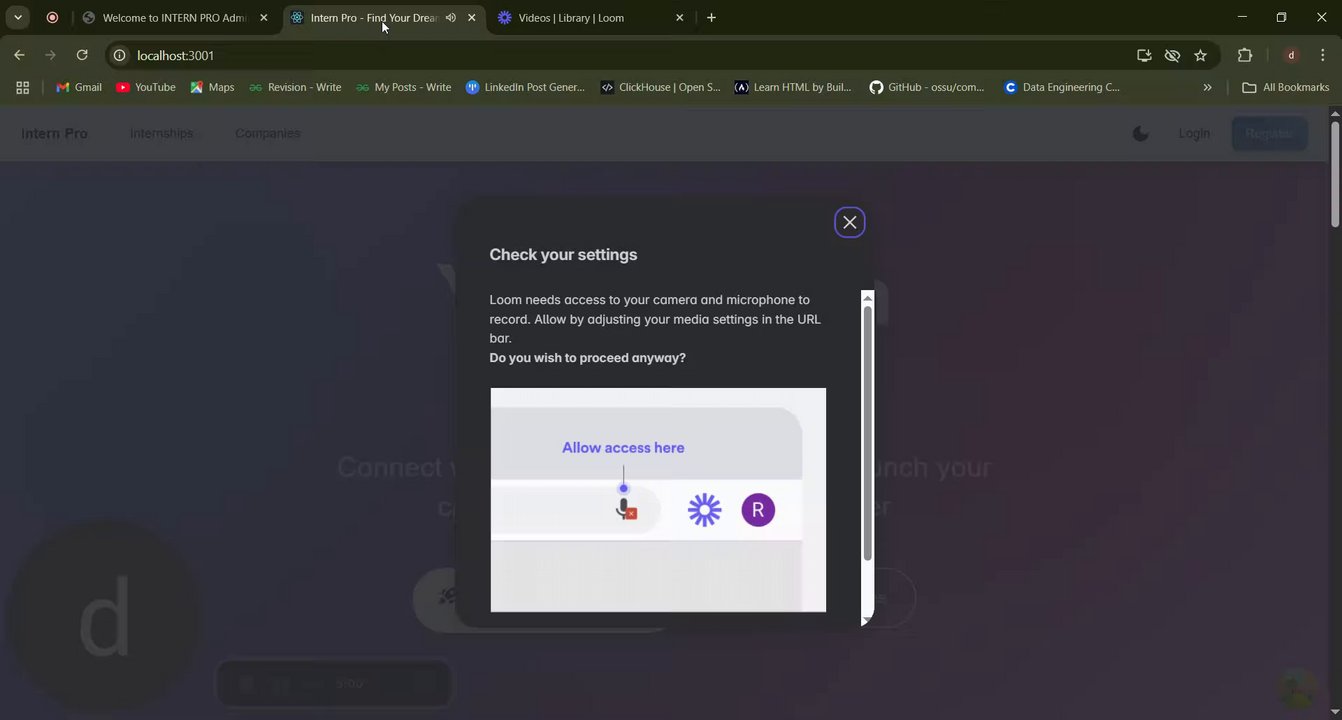Click the red recording indicator icon
Viewport: 1342px width, 720px height.
click(x=52, y=18)
